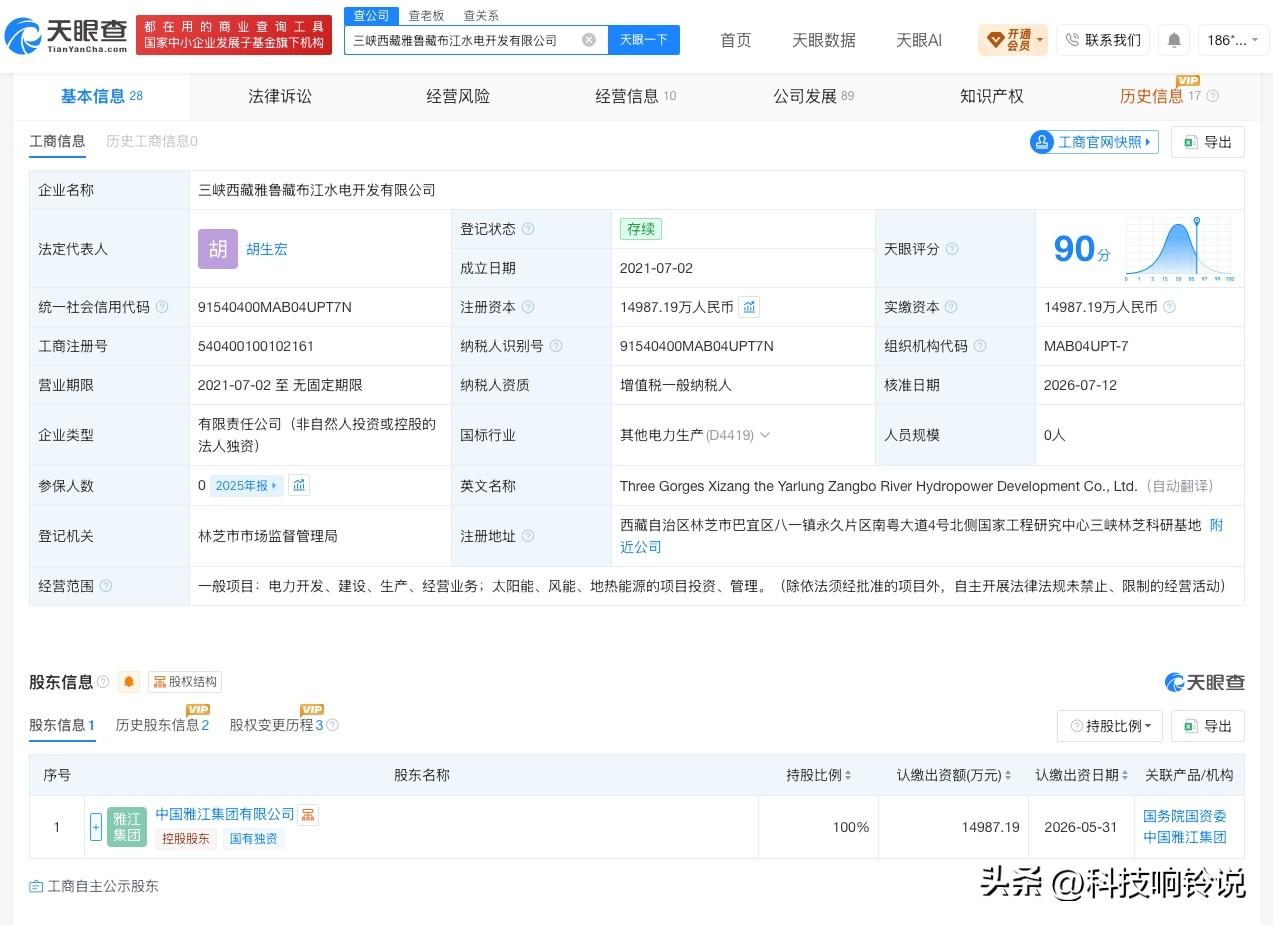Click the help icon next to 统一社会信用代码
Screen dimensions: 1273x925
(162, 307)
